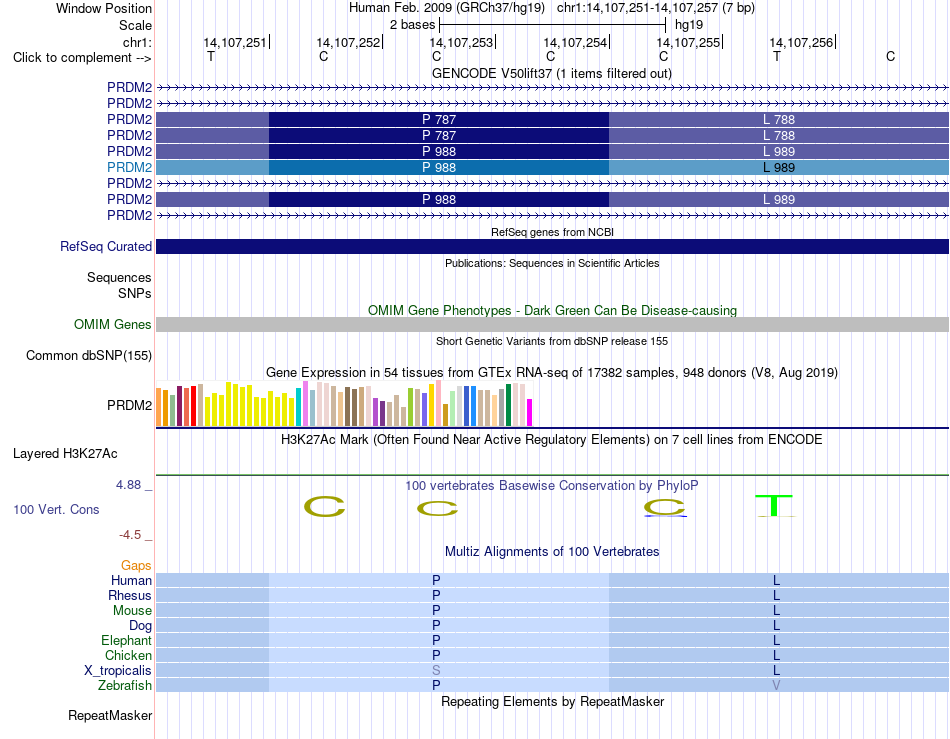The image size is (950, 739).
Task: Click P 988 in the highlighted light-blue row
Action: tap(439, 168)
